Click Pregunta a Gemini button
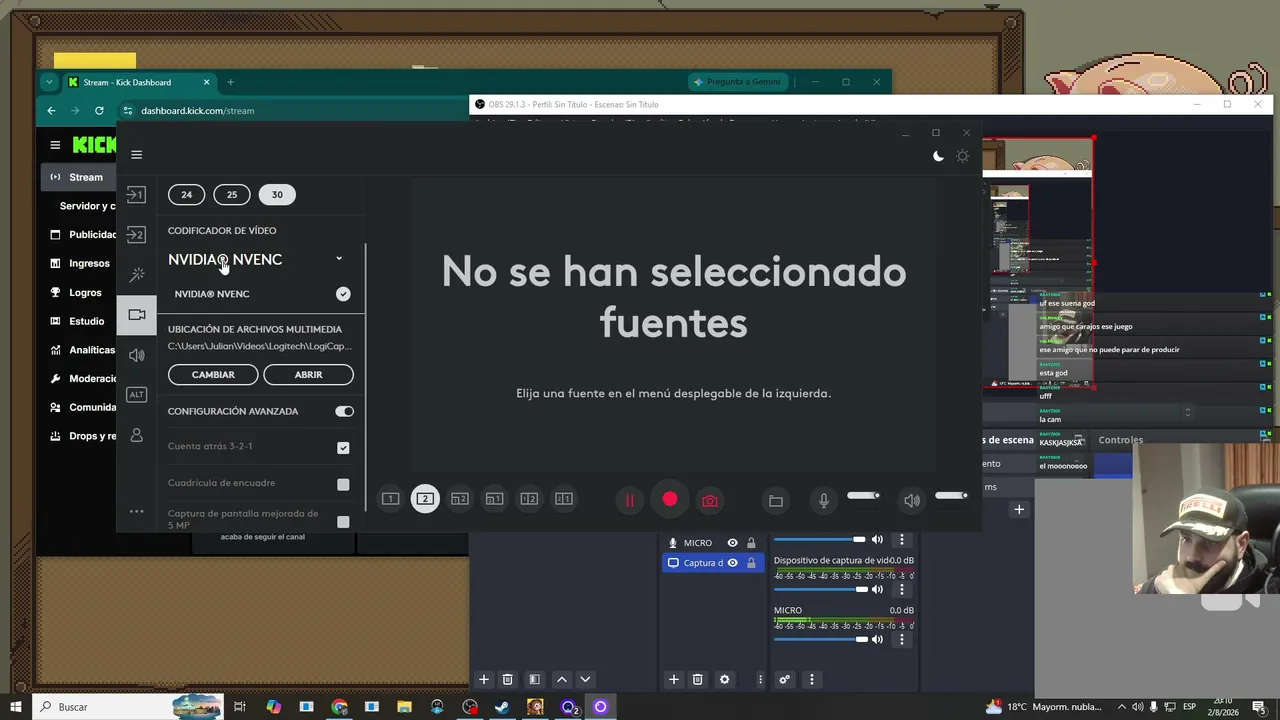Screen dimensions: 1280x720 [x=738, y=82]
